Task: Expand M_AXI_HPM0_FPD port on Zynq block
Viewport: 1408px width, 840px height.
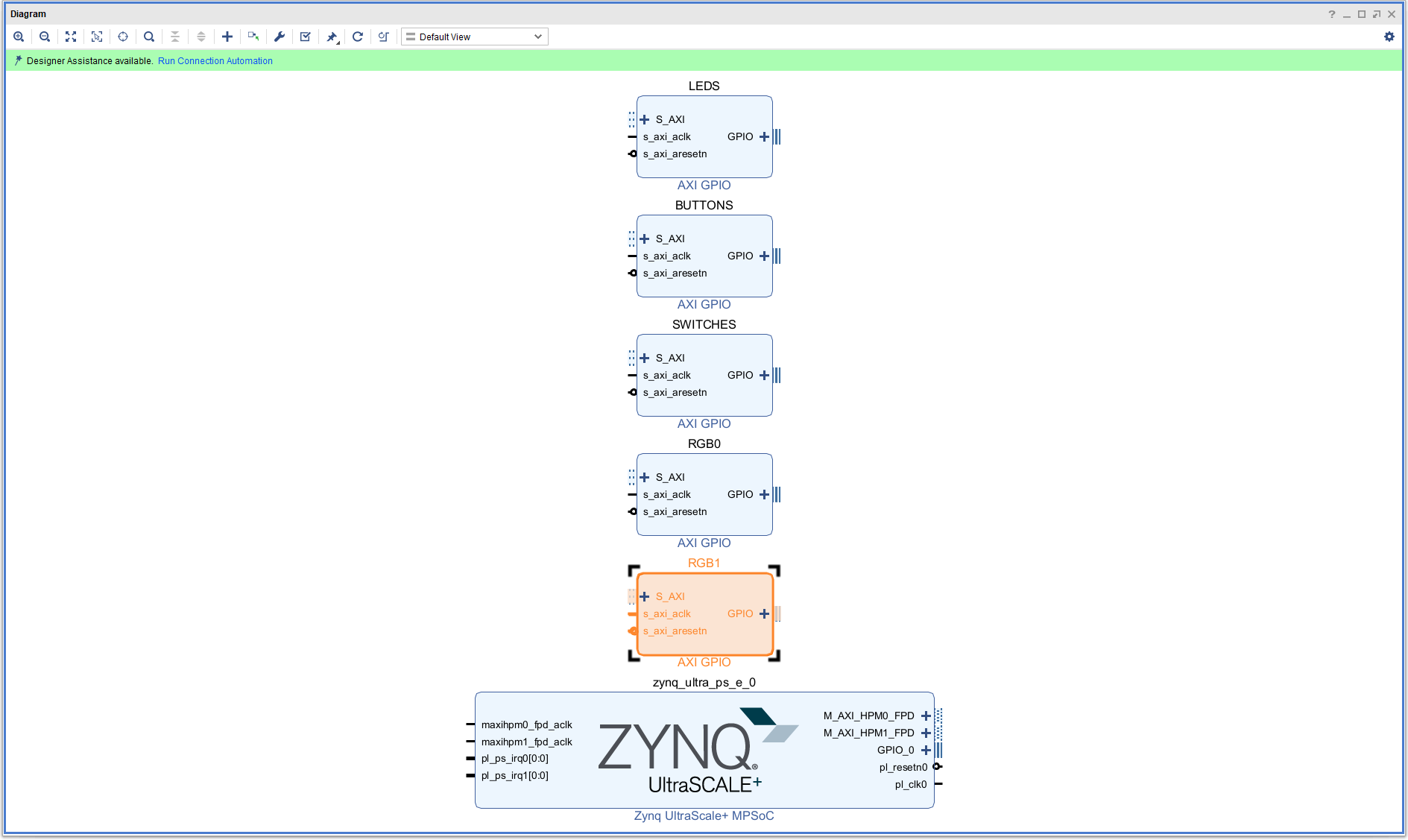Action: point(926,716)
